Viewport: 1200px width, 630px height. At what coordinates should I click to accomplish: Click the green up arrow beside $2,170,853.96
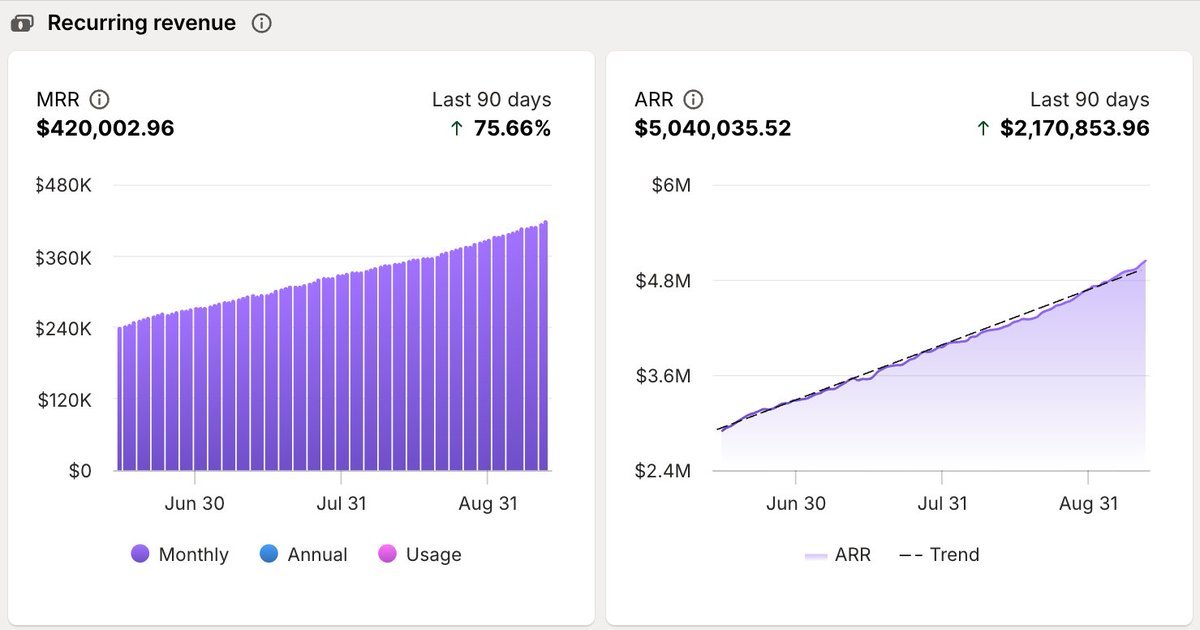click(x=982, y=128)
